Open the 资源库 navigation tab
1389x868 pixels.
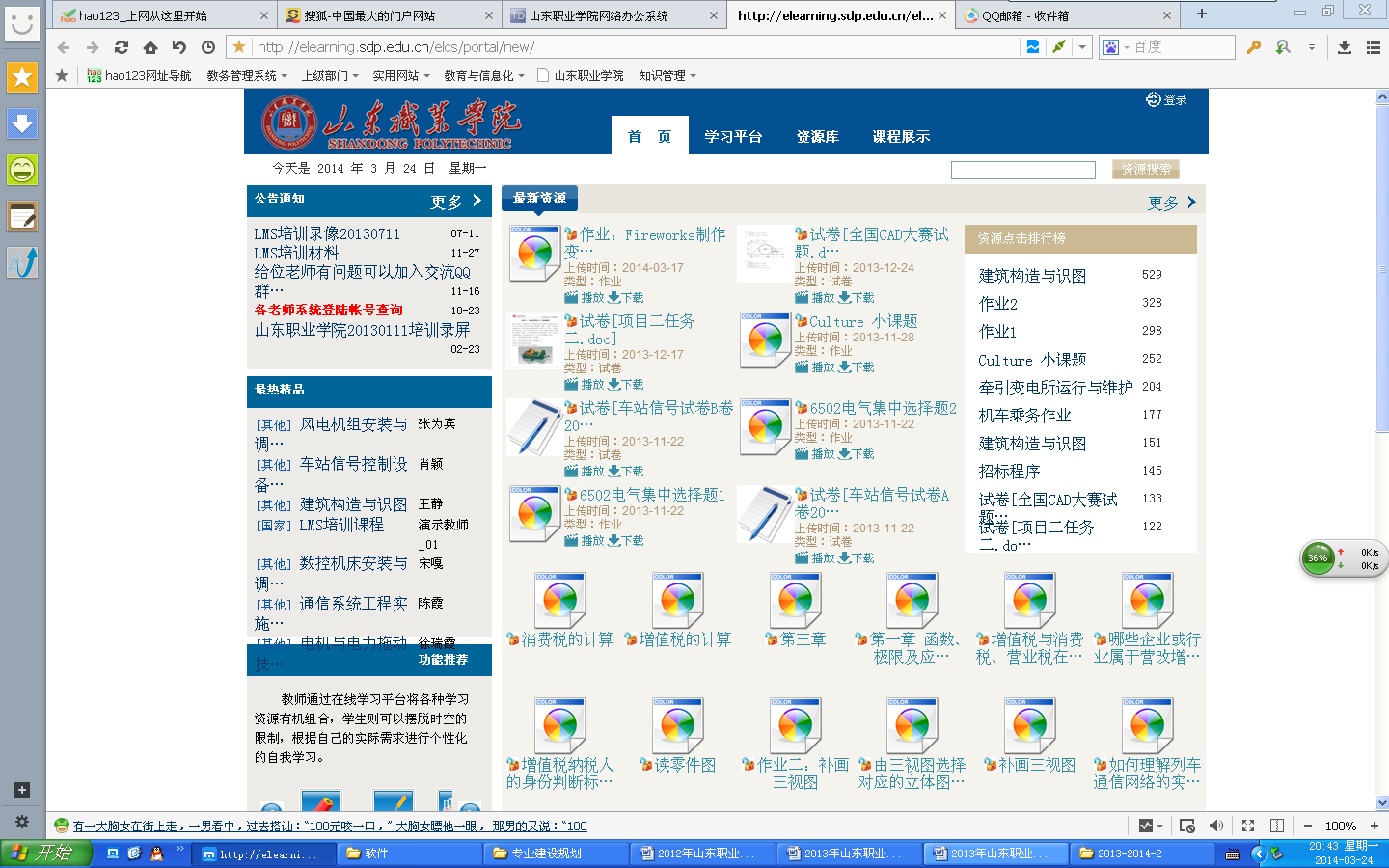pos(817,136)
